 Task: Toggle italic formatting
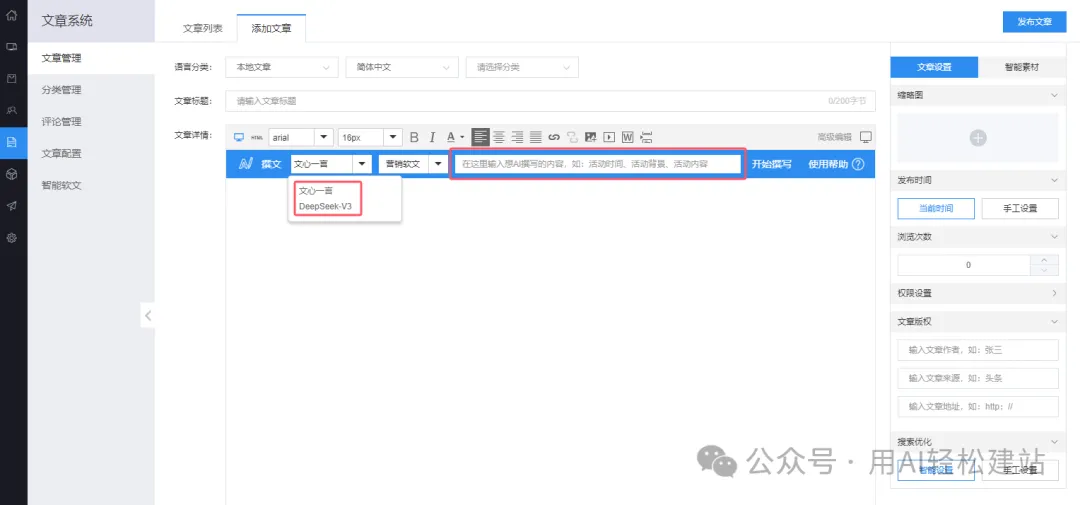[x=433, y=137]
